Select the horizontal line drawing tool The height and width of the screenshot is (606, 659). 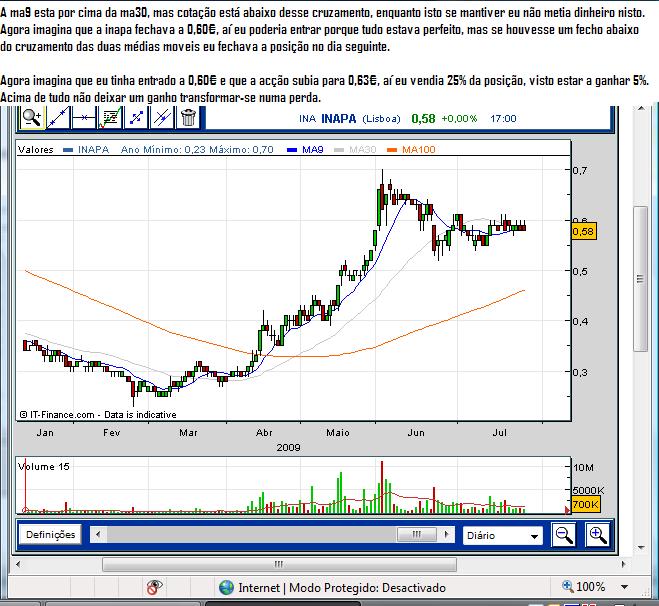coord(84,118)
